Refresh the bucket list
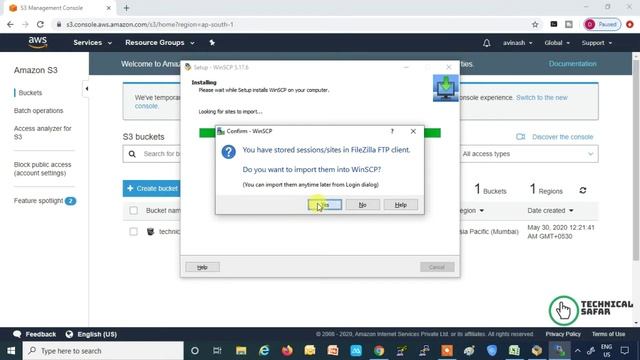Image resolution: width=640 pixels, height=360 pixels. (x=583, y=190)
